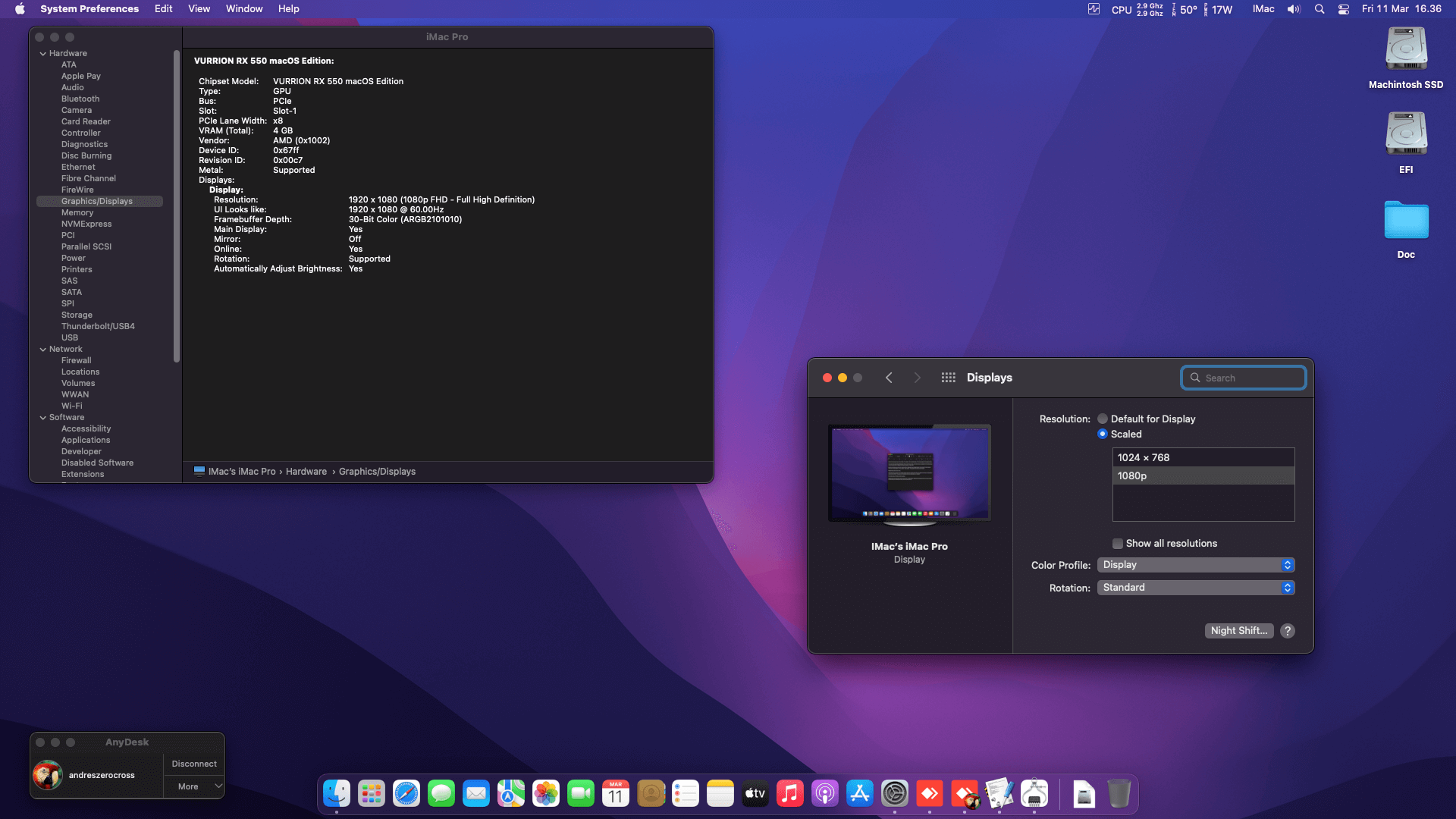Viewport: 1456px width, 819px height.
Task: Click the Search field in Displays
Action: tap(1244, 378)
